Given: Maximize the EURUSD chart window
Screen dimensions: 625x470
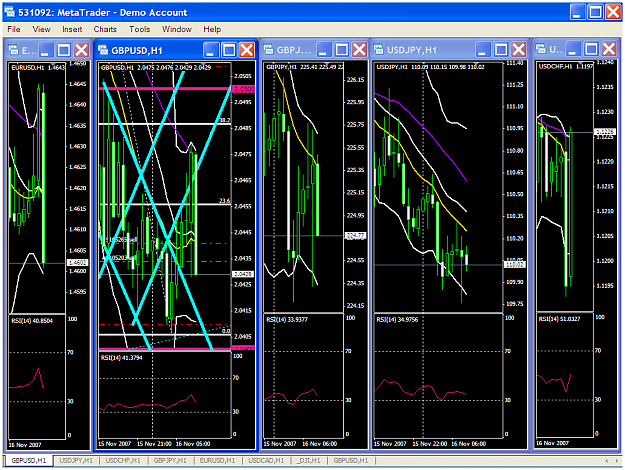Looking at the screenshot, I should [64, 50].
